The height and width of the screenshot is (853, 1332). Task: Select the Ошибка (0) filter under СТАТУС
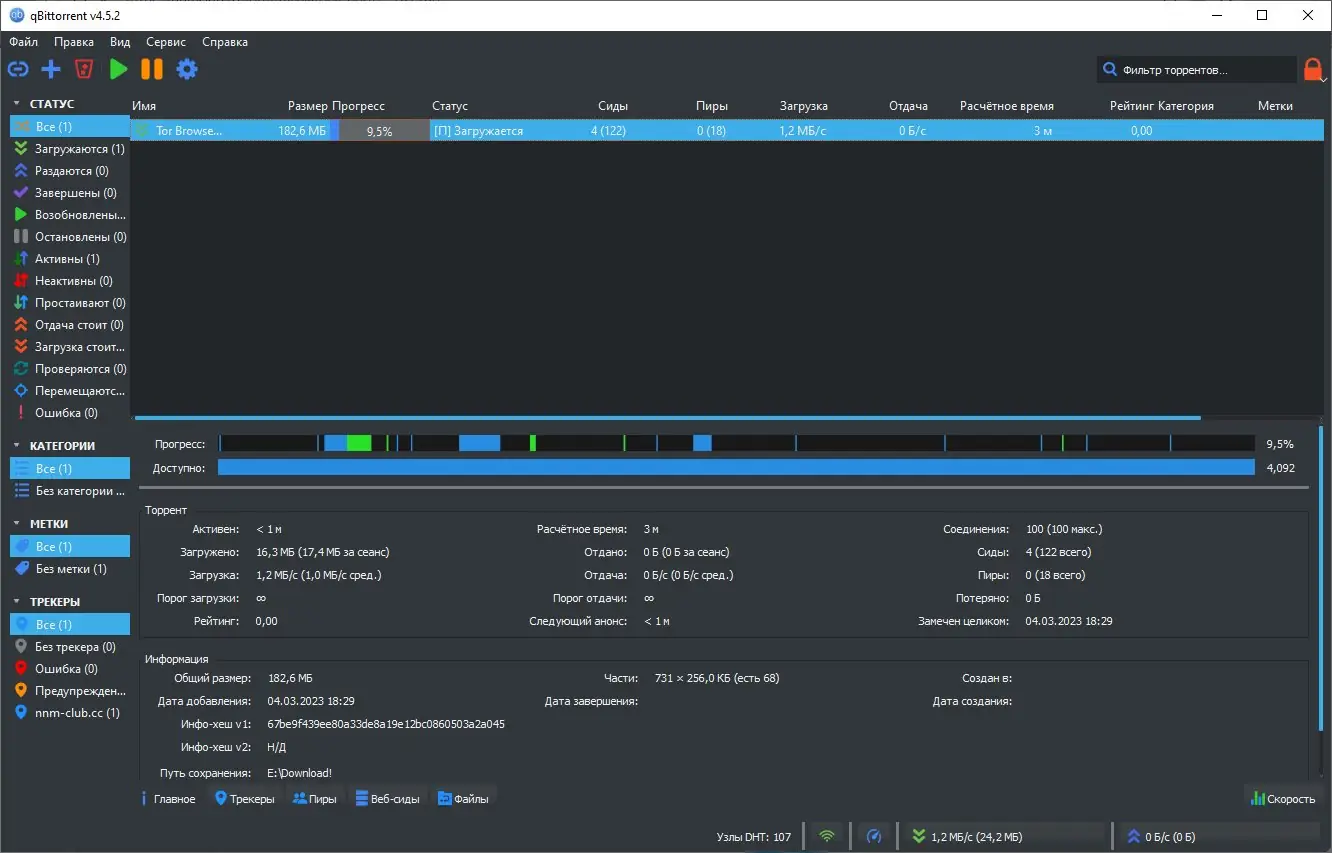70,413
